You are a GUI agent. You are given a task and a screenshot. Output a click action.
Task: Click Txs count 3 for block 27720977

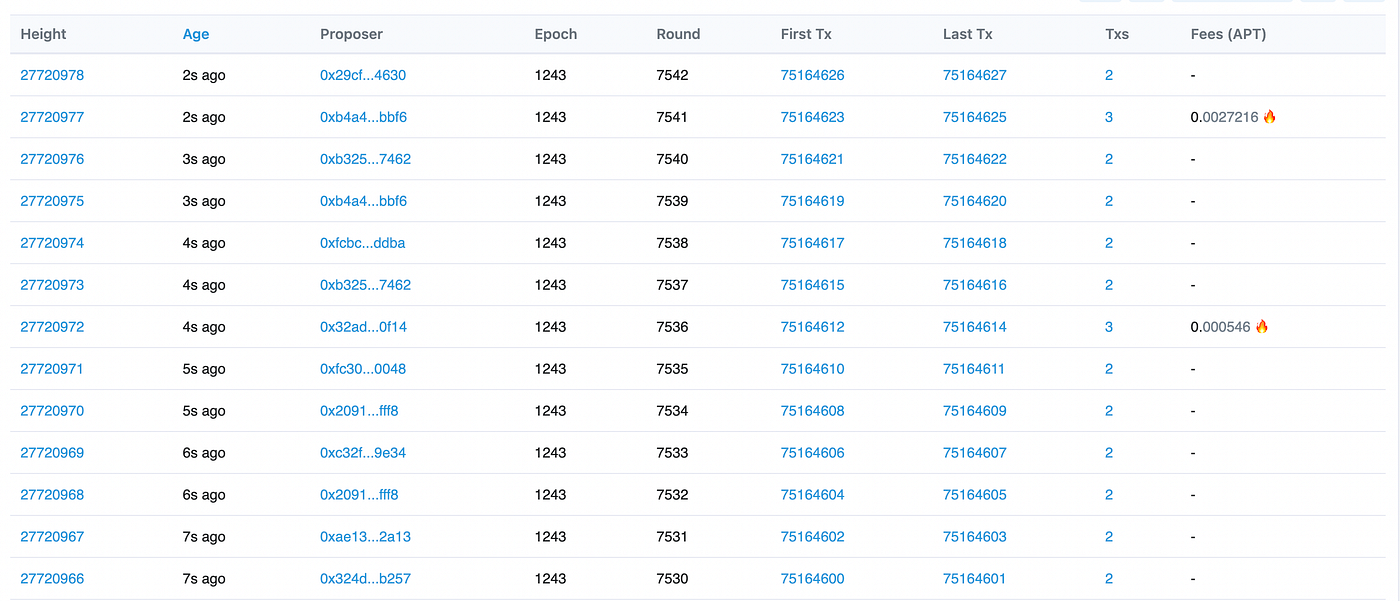[1109, 117]
